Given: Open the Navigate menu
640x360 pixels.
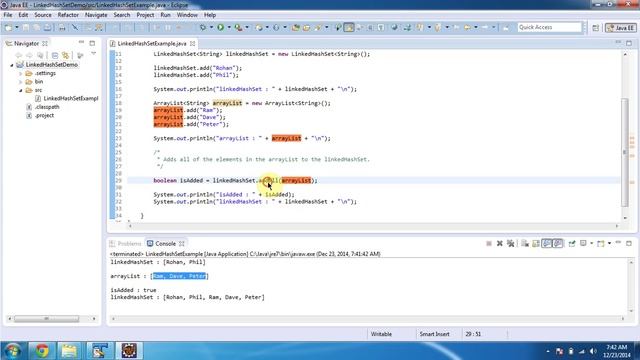Looking at the screenshot, I should (96, 15).
